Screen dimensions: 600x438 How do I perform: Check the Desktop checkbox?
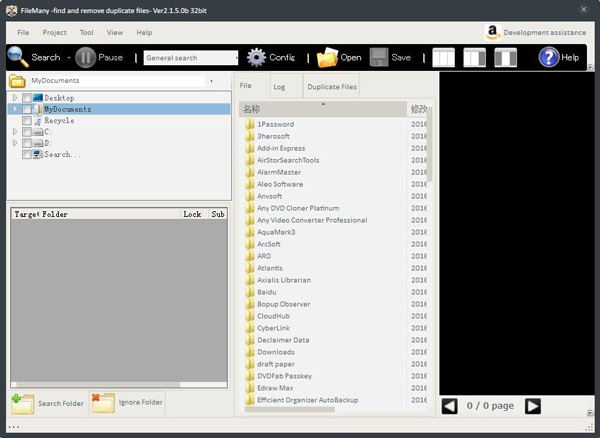pos(27,98)
